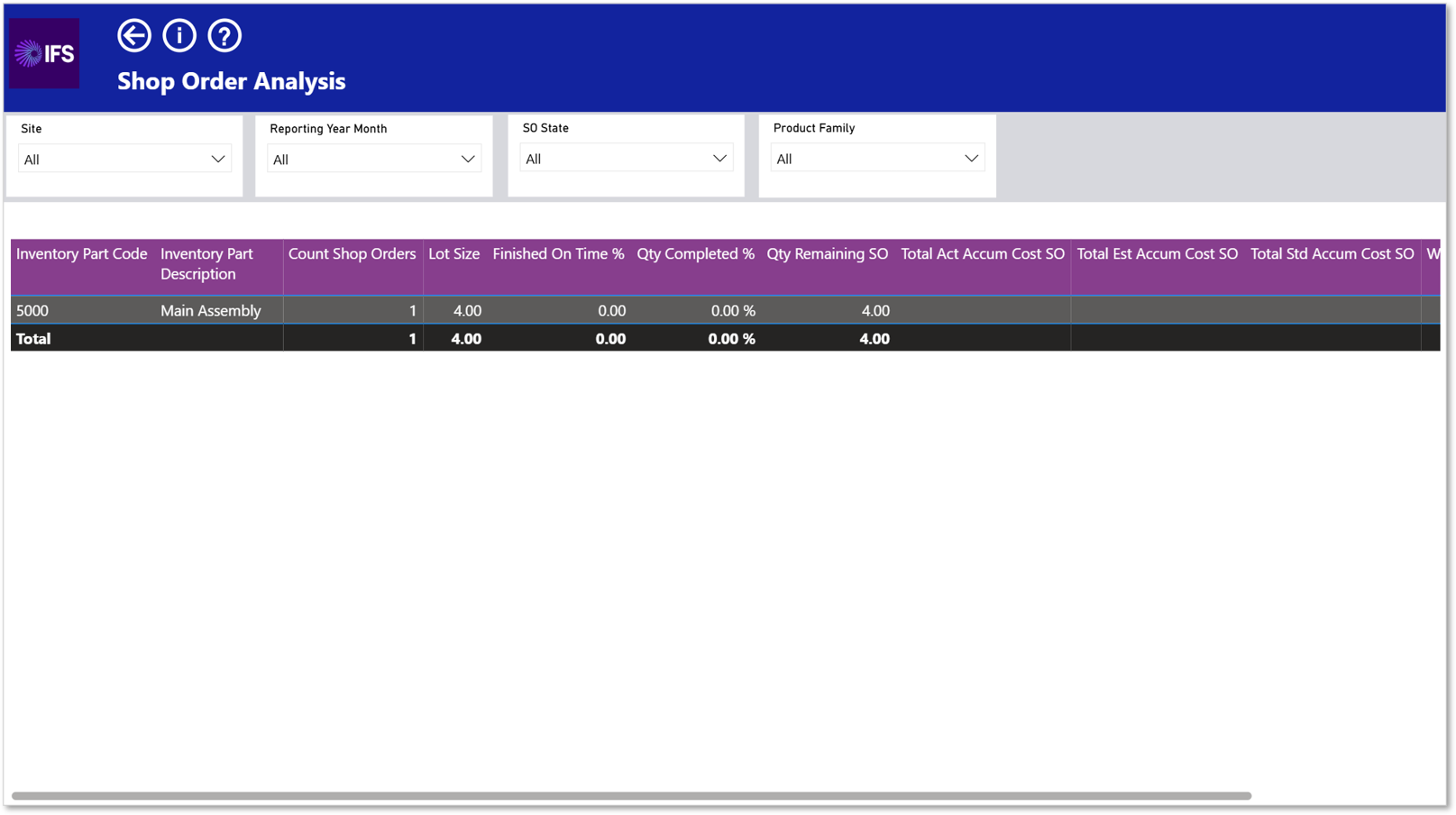Sort by Inventory Part Code column header
Image resolution: width=1456 pixels, height=815 pixels.
click(x=81, y=254)
